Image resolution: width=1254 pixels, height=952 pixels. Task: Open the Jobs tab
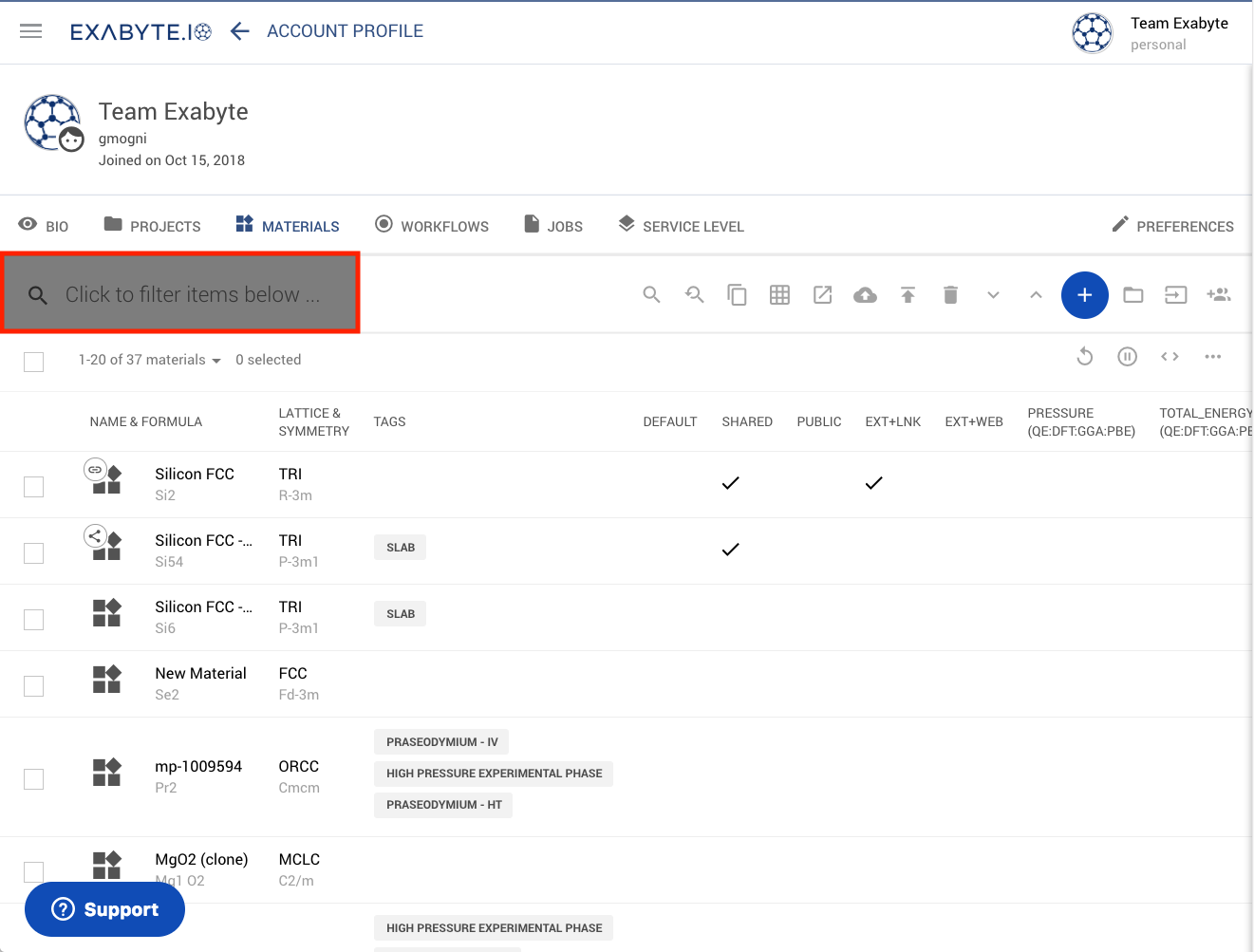point(553,226)
